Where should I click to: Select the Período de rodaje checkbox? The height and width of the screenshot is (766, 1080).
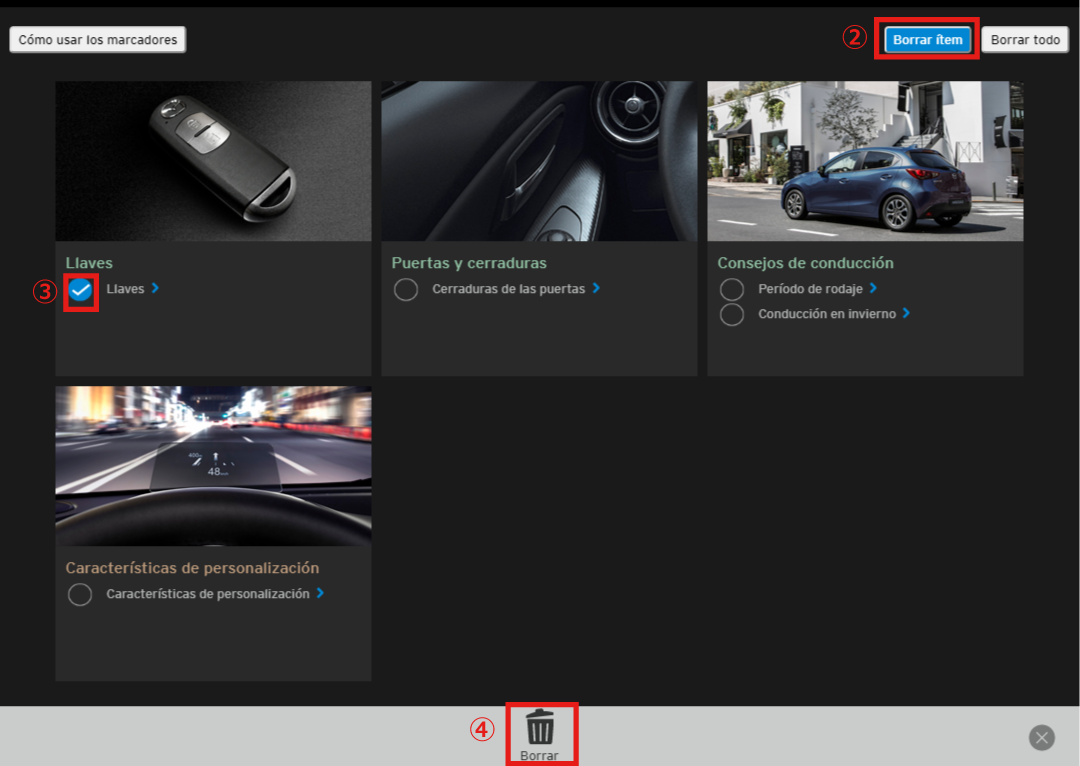click(732, 289)
